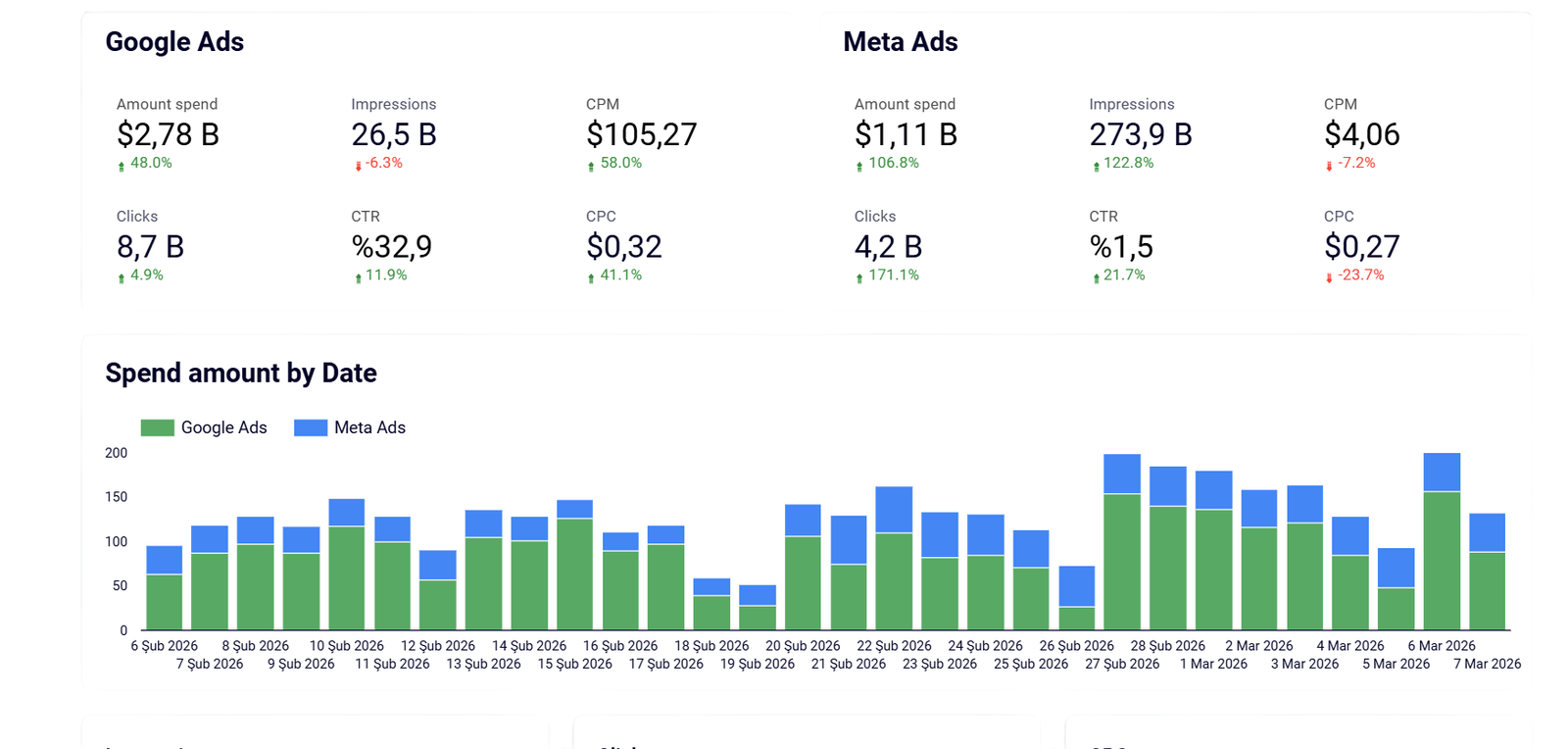Select the Meta Ads amount spend value $1,11 B
The width and height of the screenshot is (1568, 749).
point(906,134)
